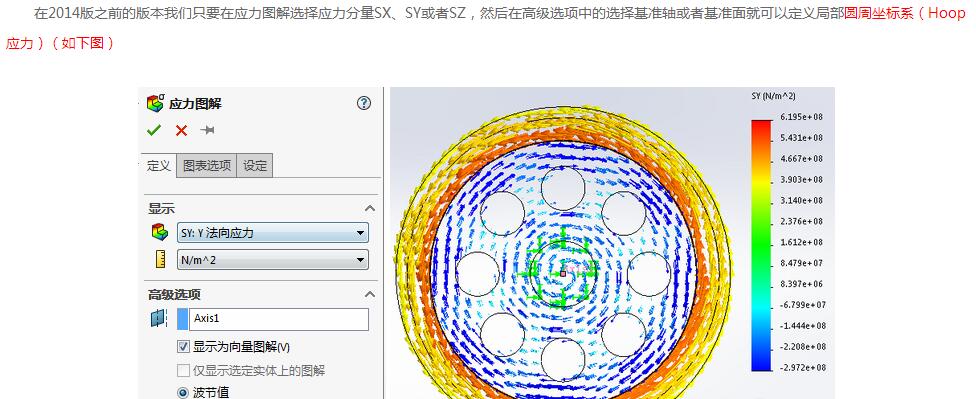976x399 pixels.
Task: Click the legend minimum value -2.972e+08
Action: pos(802,367)
